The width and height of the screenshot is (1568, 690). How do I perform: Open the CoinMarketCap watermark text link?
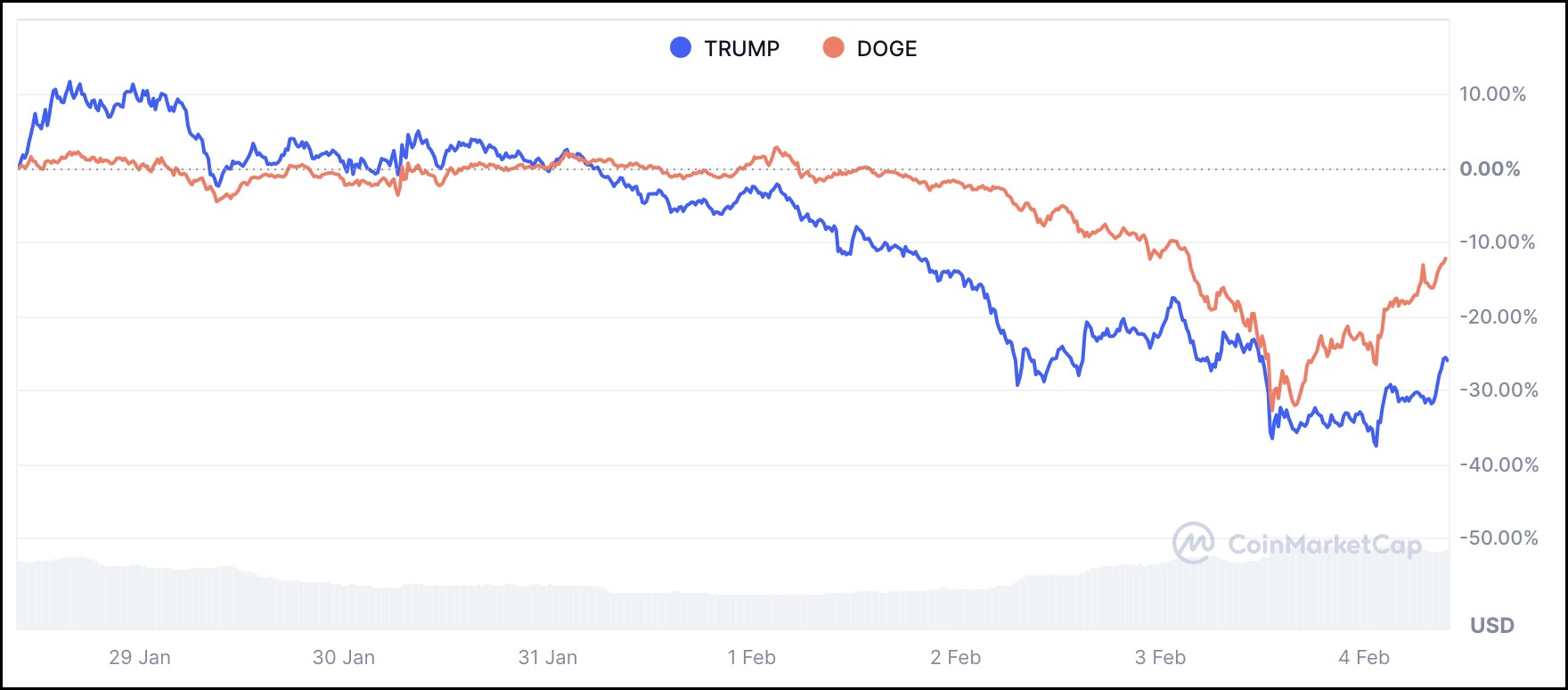coord(1324,544)
